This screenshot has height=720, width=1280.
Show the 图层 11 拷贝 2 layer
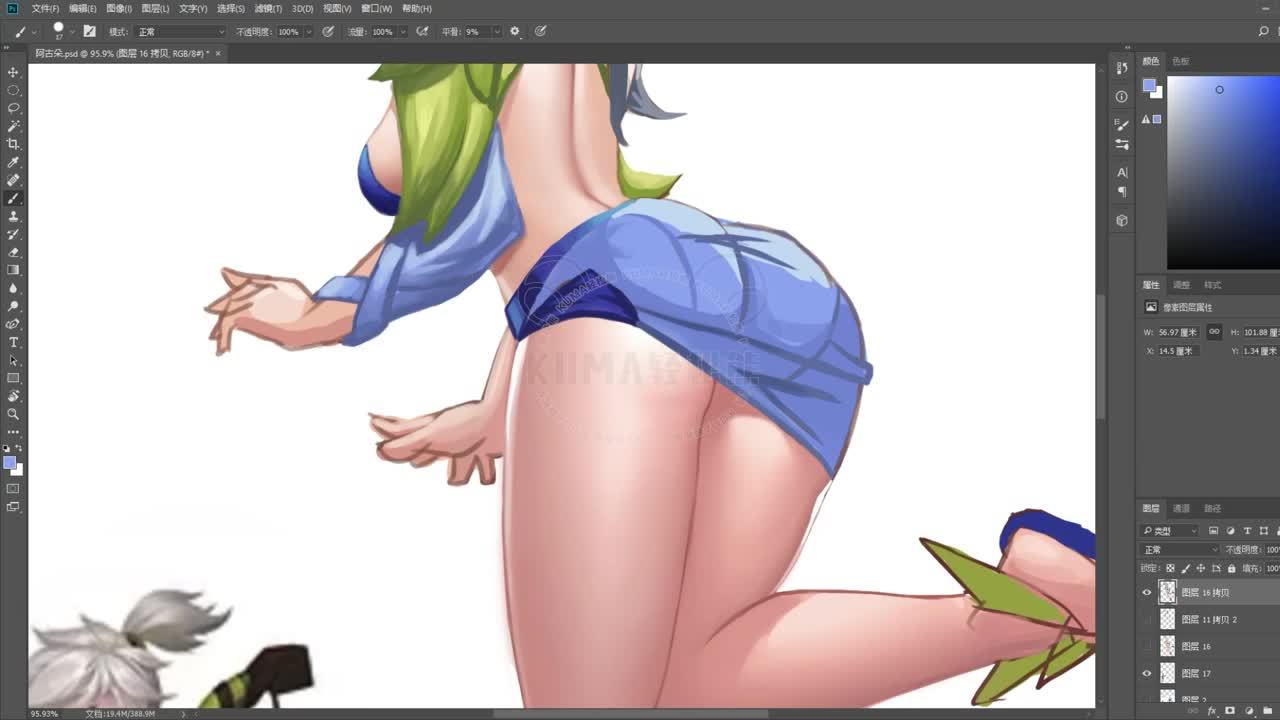pyautogui.click(x=1147, y=619)
